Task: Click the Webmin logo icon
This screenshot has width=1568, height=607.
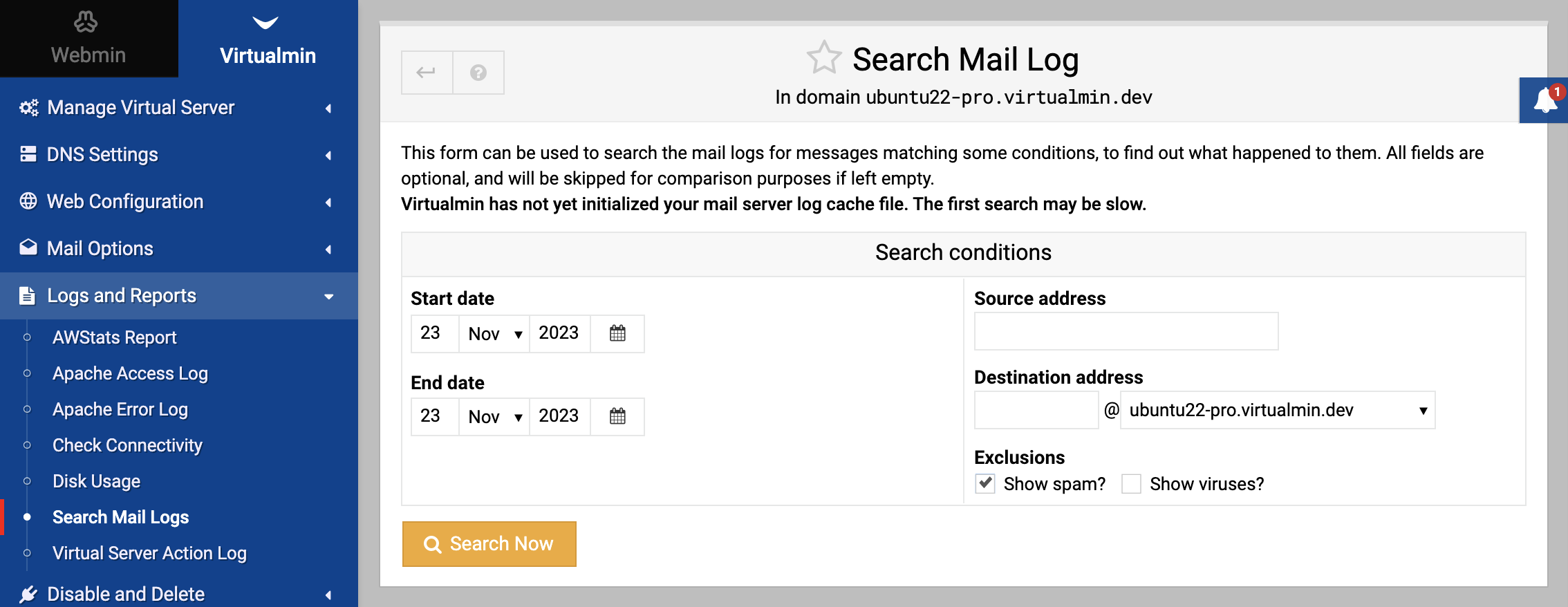Action: (86, 22)
